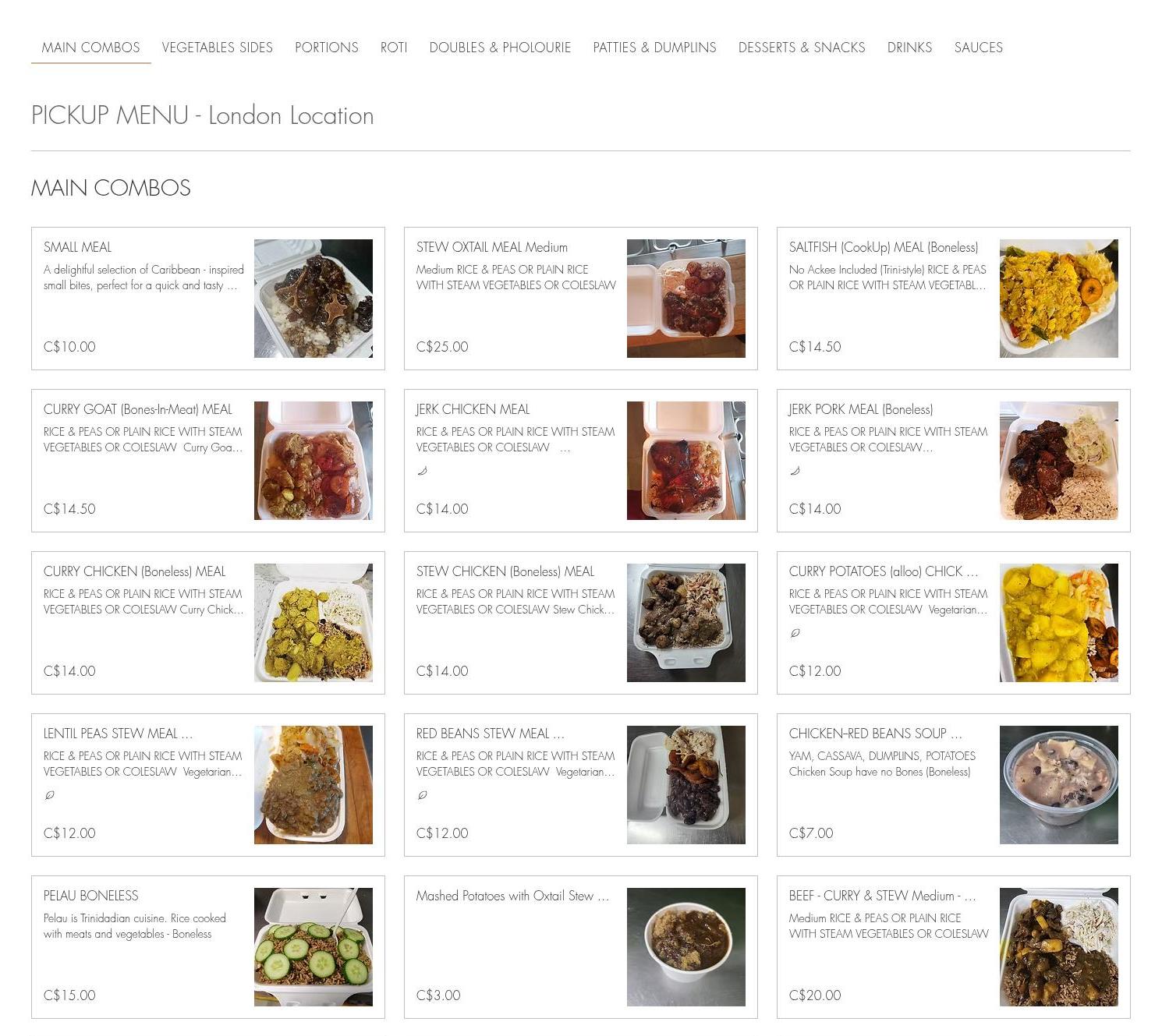
Task: Click spicy chili icon on Jerk Pork Meal
Action: 795,471
